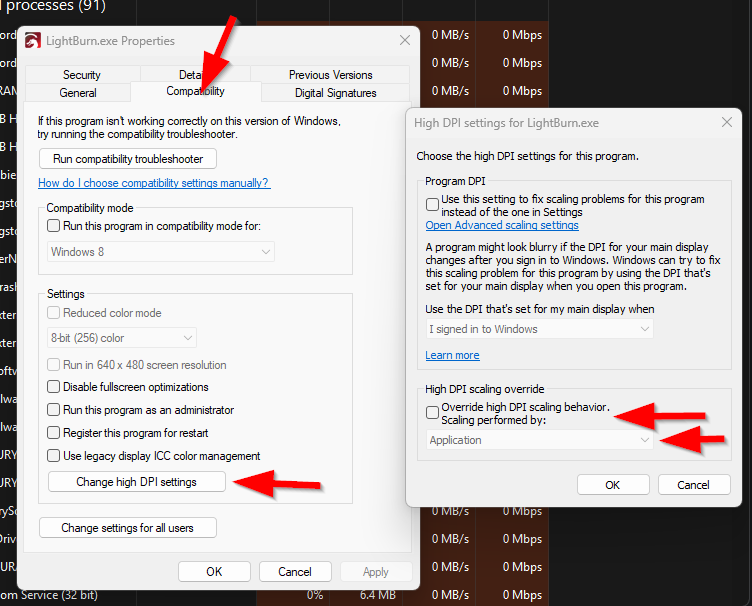Expand 'I signed in to Windows' dropdown
The width and height of the screenshot is (752, 606).
[x=540, y=329]
